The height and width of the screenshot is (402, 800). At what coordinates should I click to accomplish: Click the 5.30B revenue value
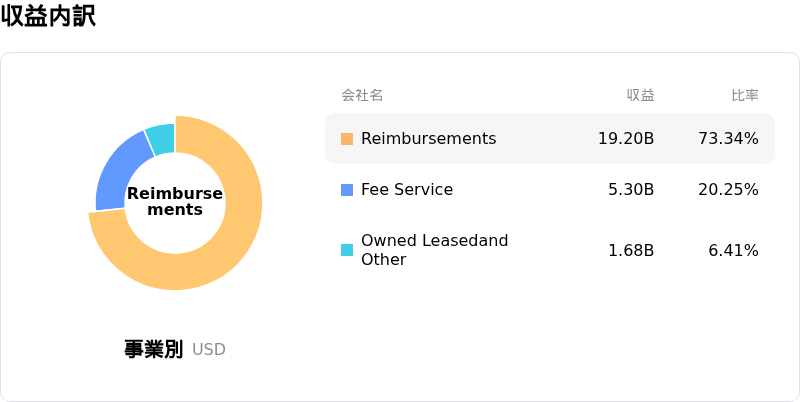631,190
